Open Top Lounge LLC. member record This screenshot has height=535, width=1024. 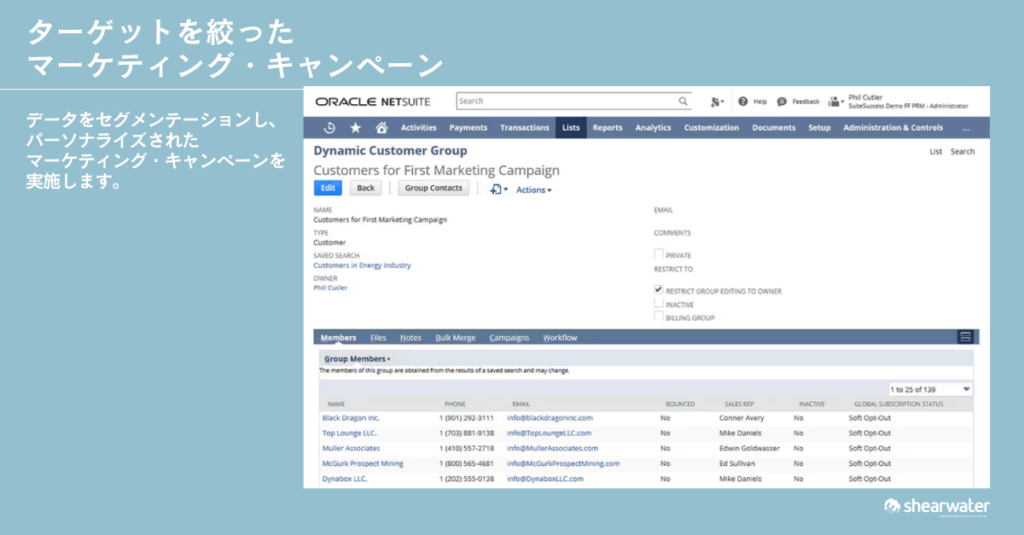click(x=349, y=433)
